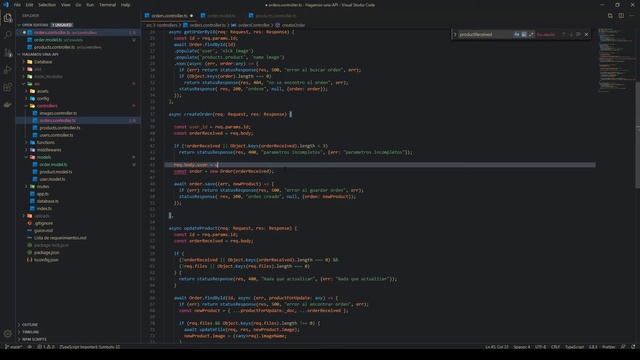Viewport: 640px width, 360px height.
Task: Open database.ts in the file tree
Action: pos(47,202)
